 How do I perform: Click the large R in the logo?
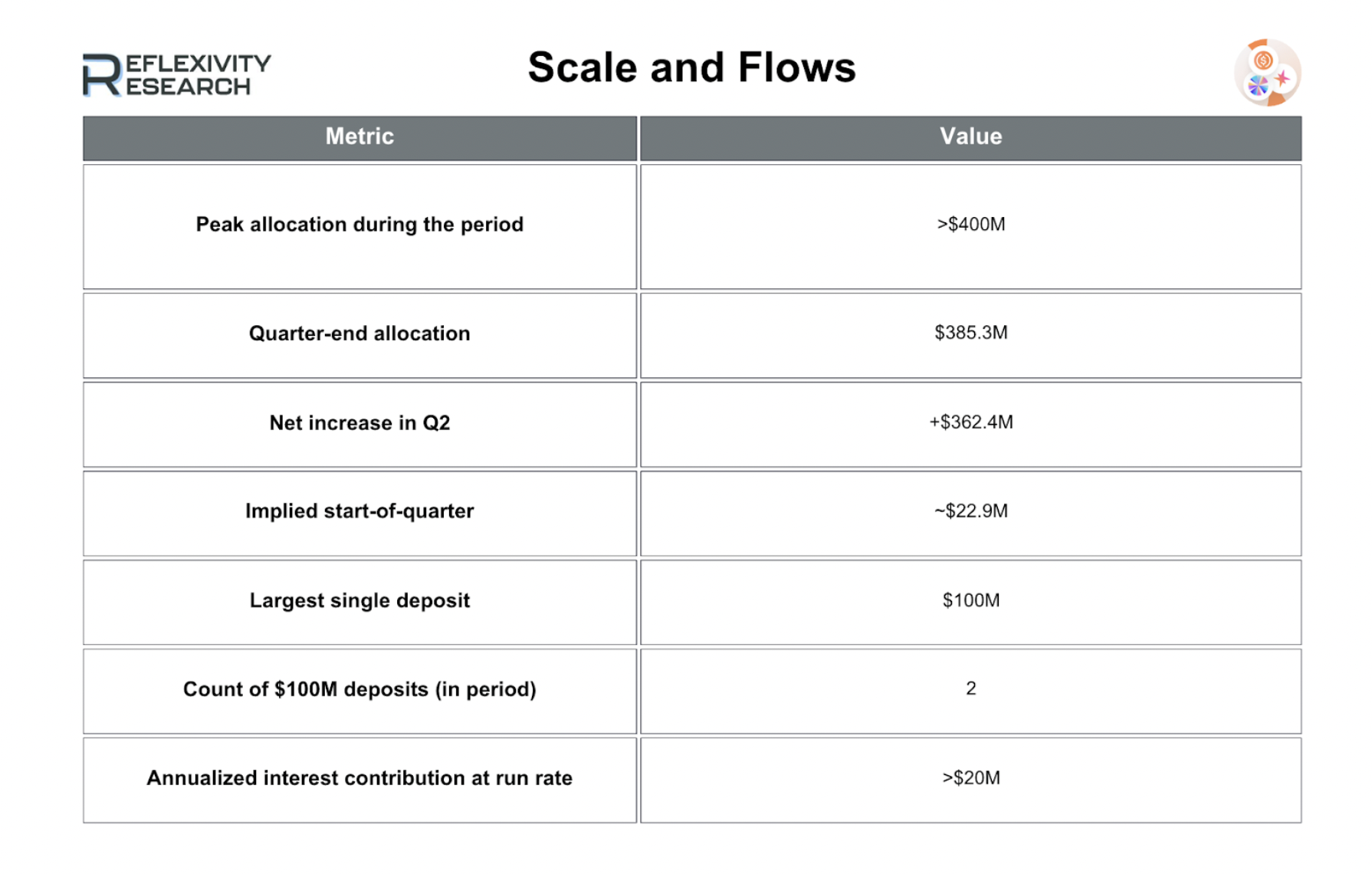coord(101,75)
